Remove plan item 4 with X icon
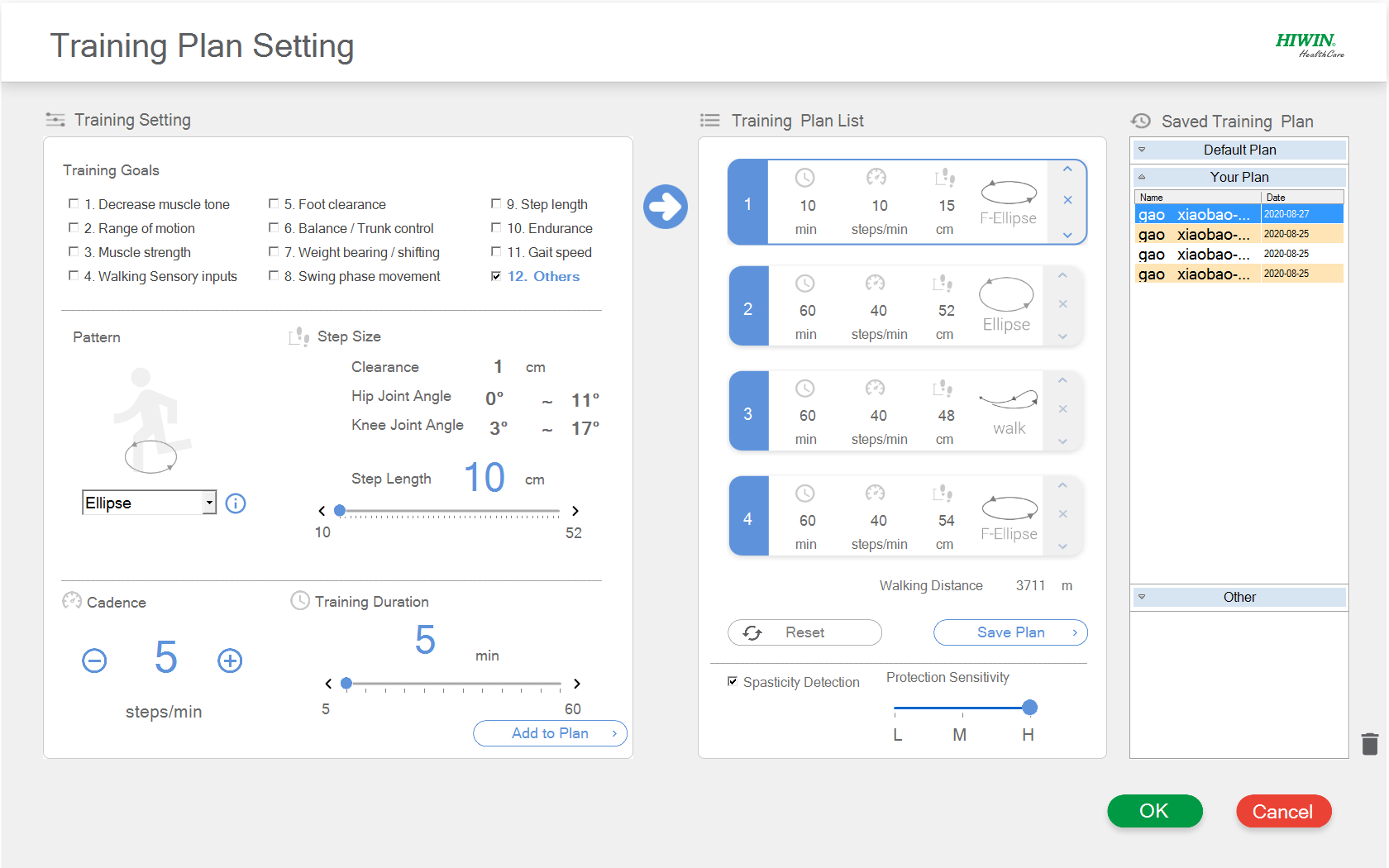 pyautogui.click(x=1063, y=514)
